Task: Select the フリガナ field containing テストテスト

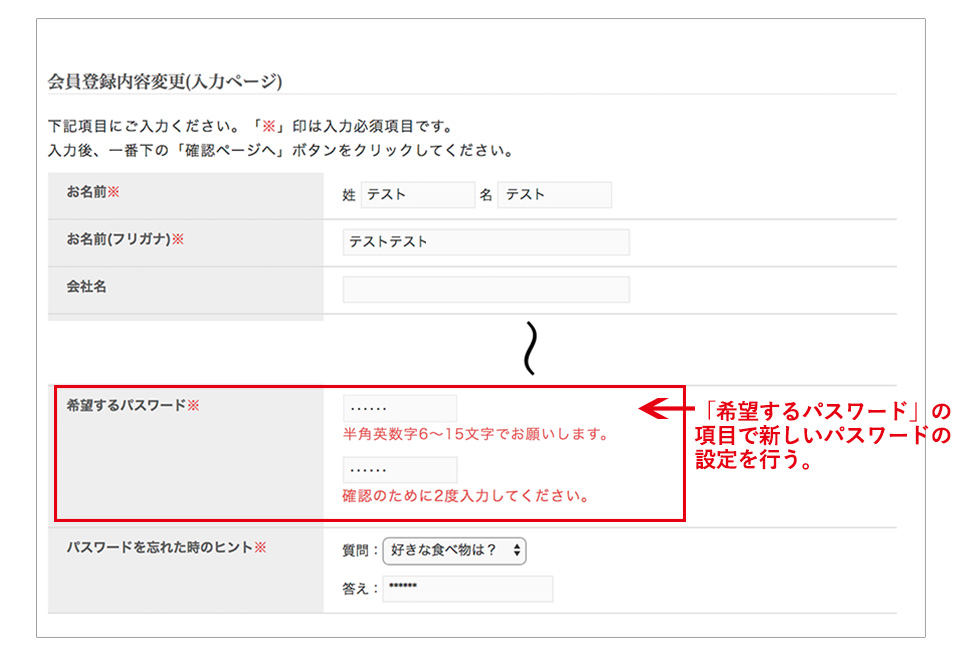Action: pos(486,242)
